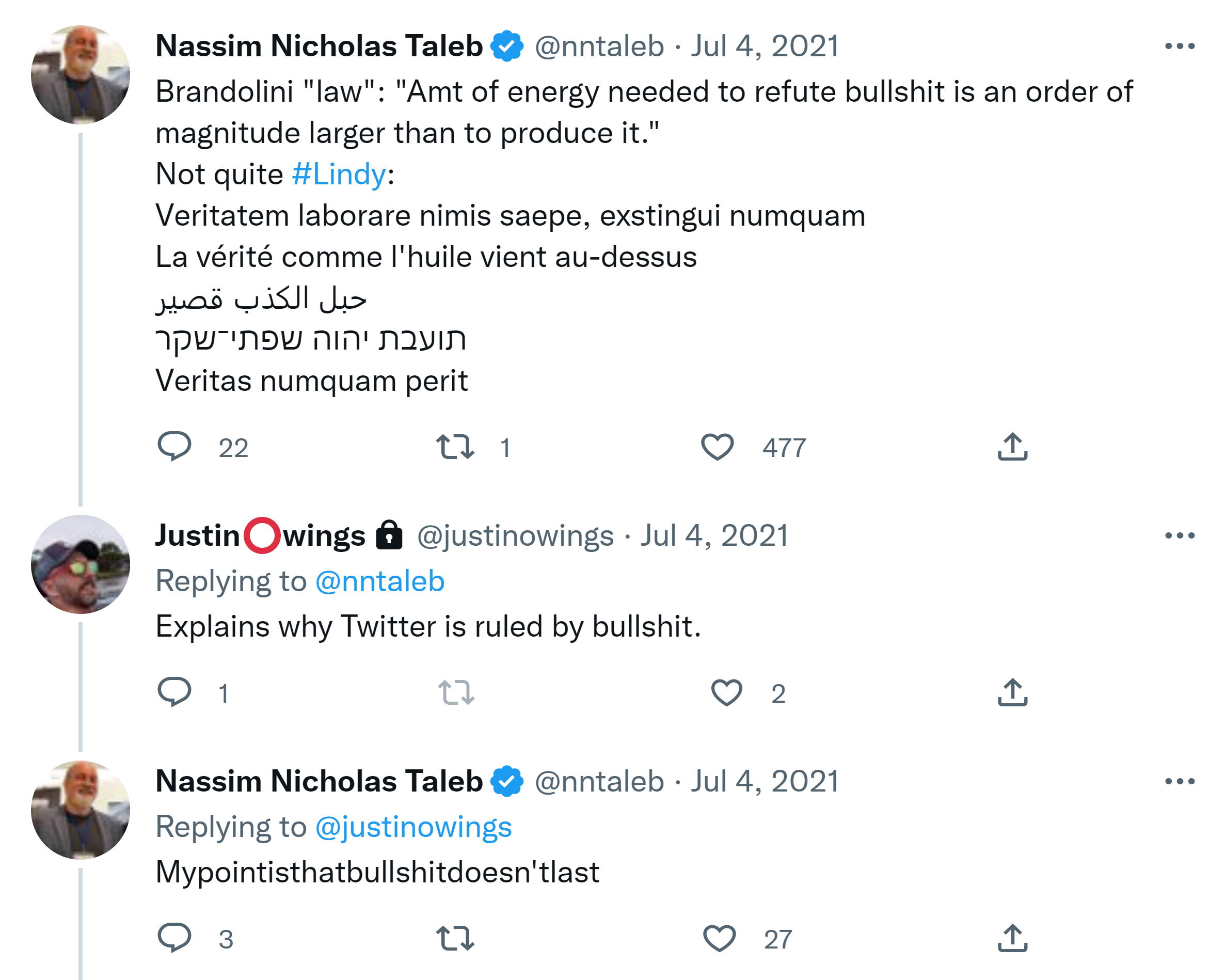Open @nntaleb mention in Justin's reply

379,581
